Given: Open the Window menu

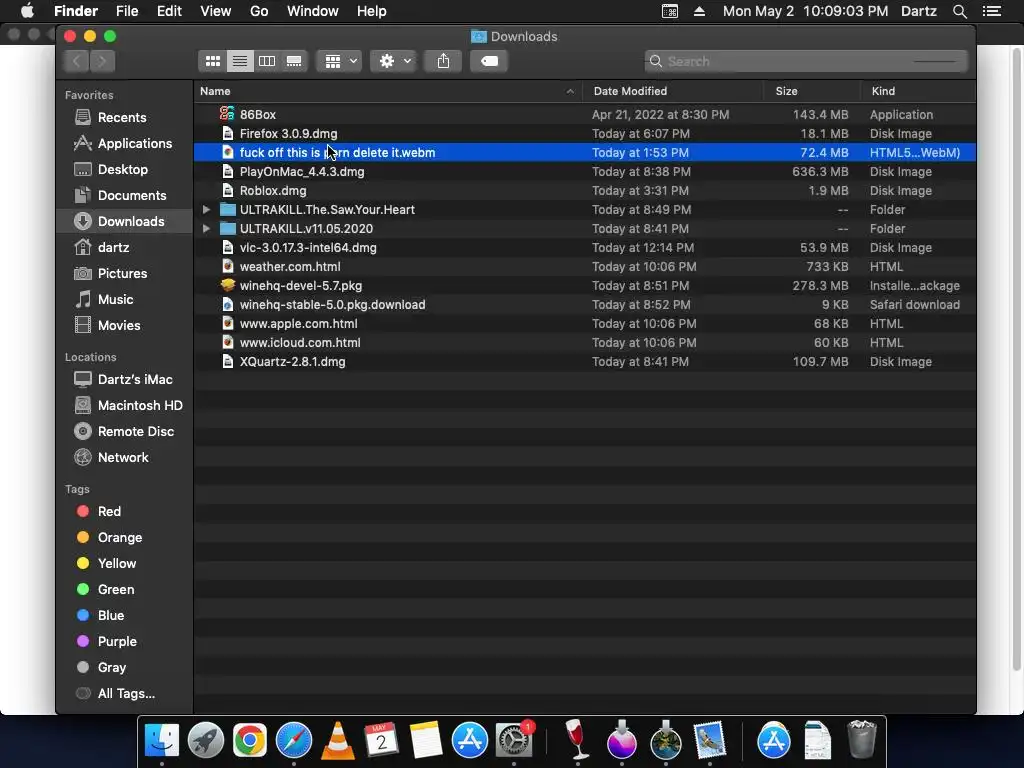Looking at the screenshot, I should pyautogui.click(x=313, y=11).
